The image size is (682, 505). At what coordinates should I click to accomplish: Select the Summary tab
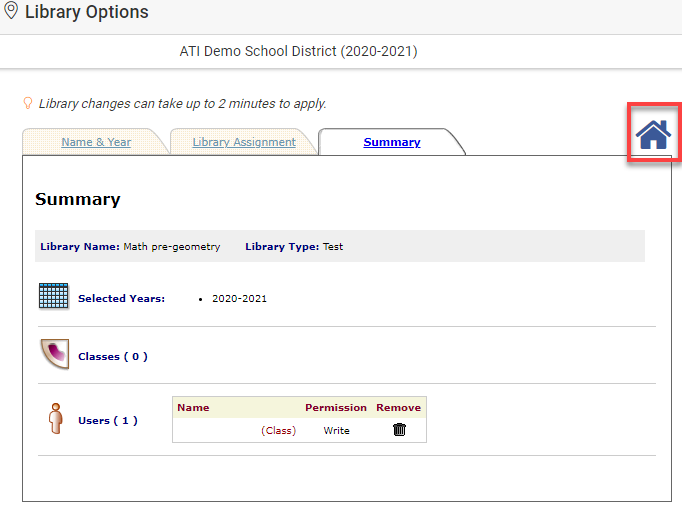click(391, 142)
